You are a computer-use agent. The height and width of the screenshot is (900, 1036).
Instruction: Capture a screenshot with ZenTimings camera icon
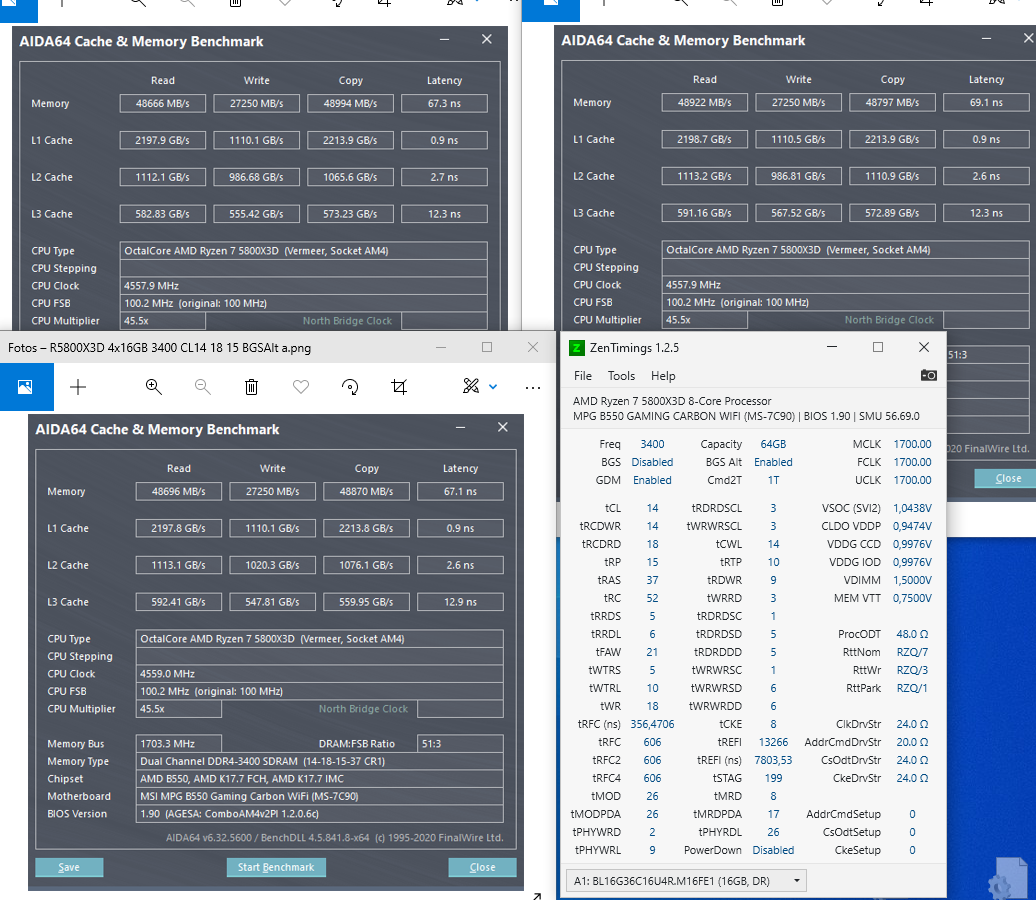tap(928, 376)
